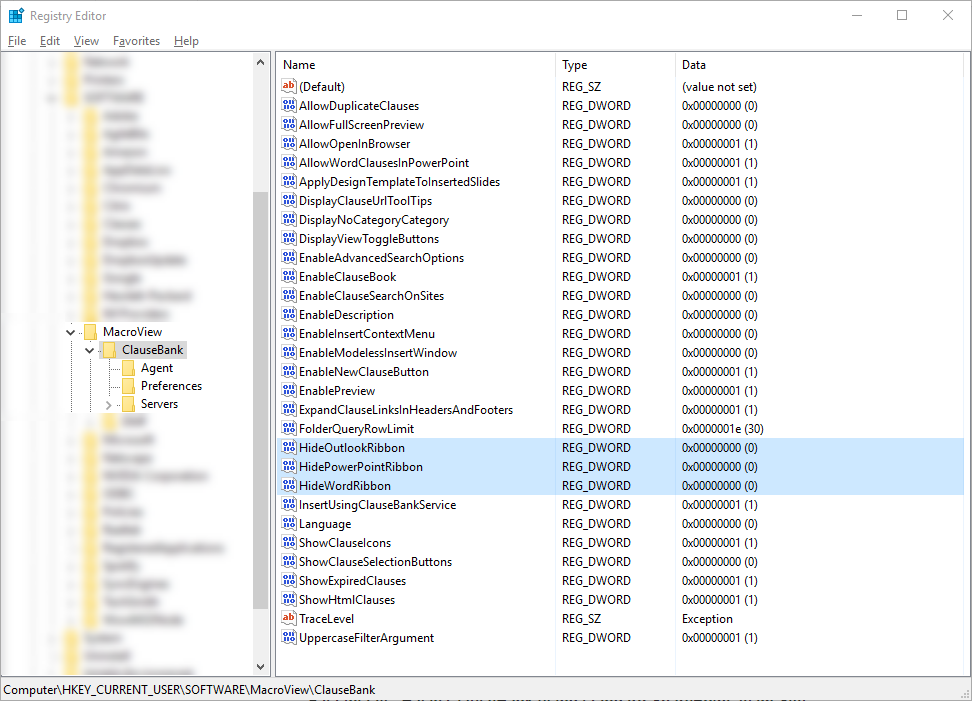Click the EnableClauseBook DWORD icon
Image resolution: width=972 pixels, height=701 pixels.
[288, 276]
